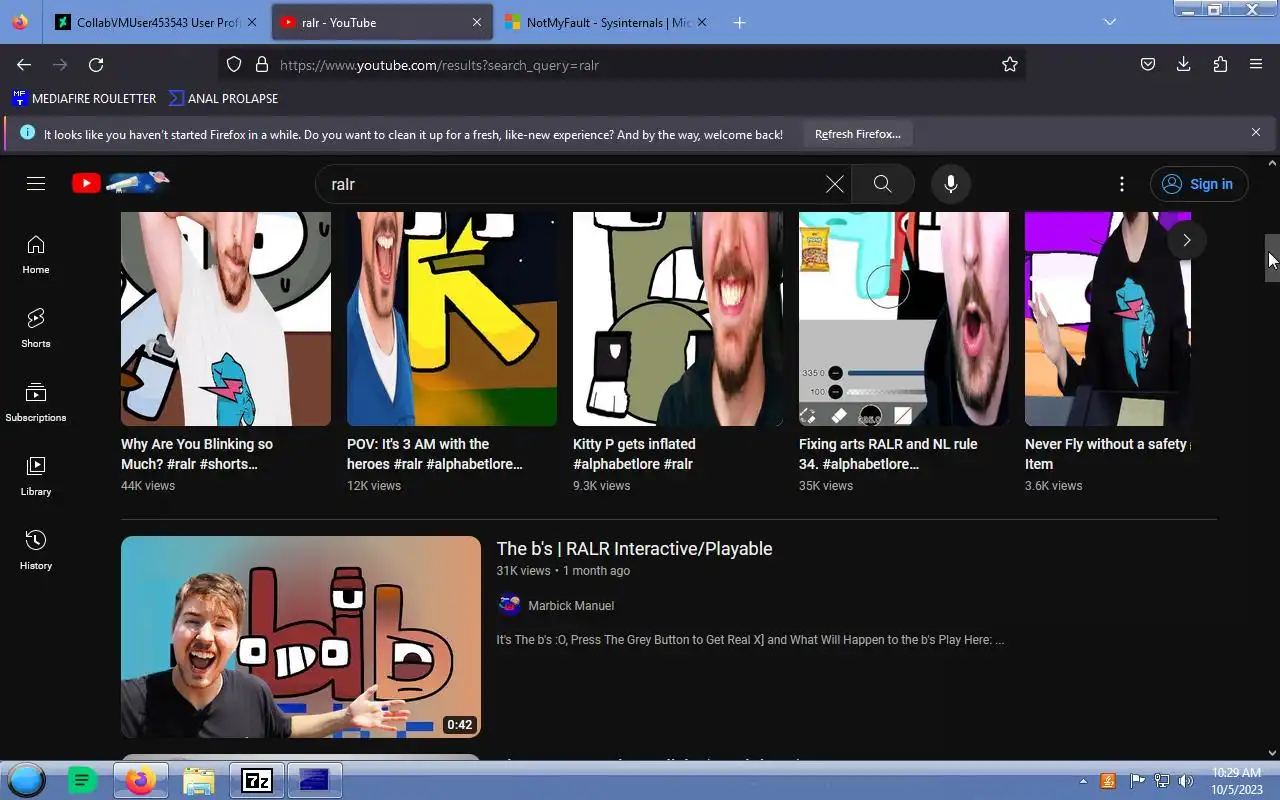This screenshot has width=1280, height=800.
Task: Close the ralr YouTube tab
Action: [x=477, y=22]
